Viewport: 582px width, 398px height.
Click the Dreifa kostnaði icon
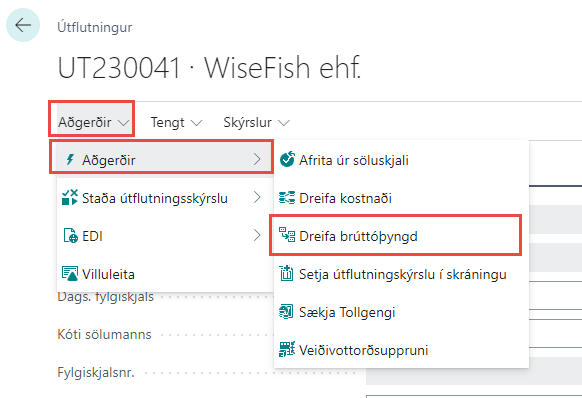(287, 198)
